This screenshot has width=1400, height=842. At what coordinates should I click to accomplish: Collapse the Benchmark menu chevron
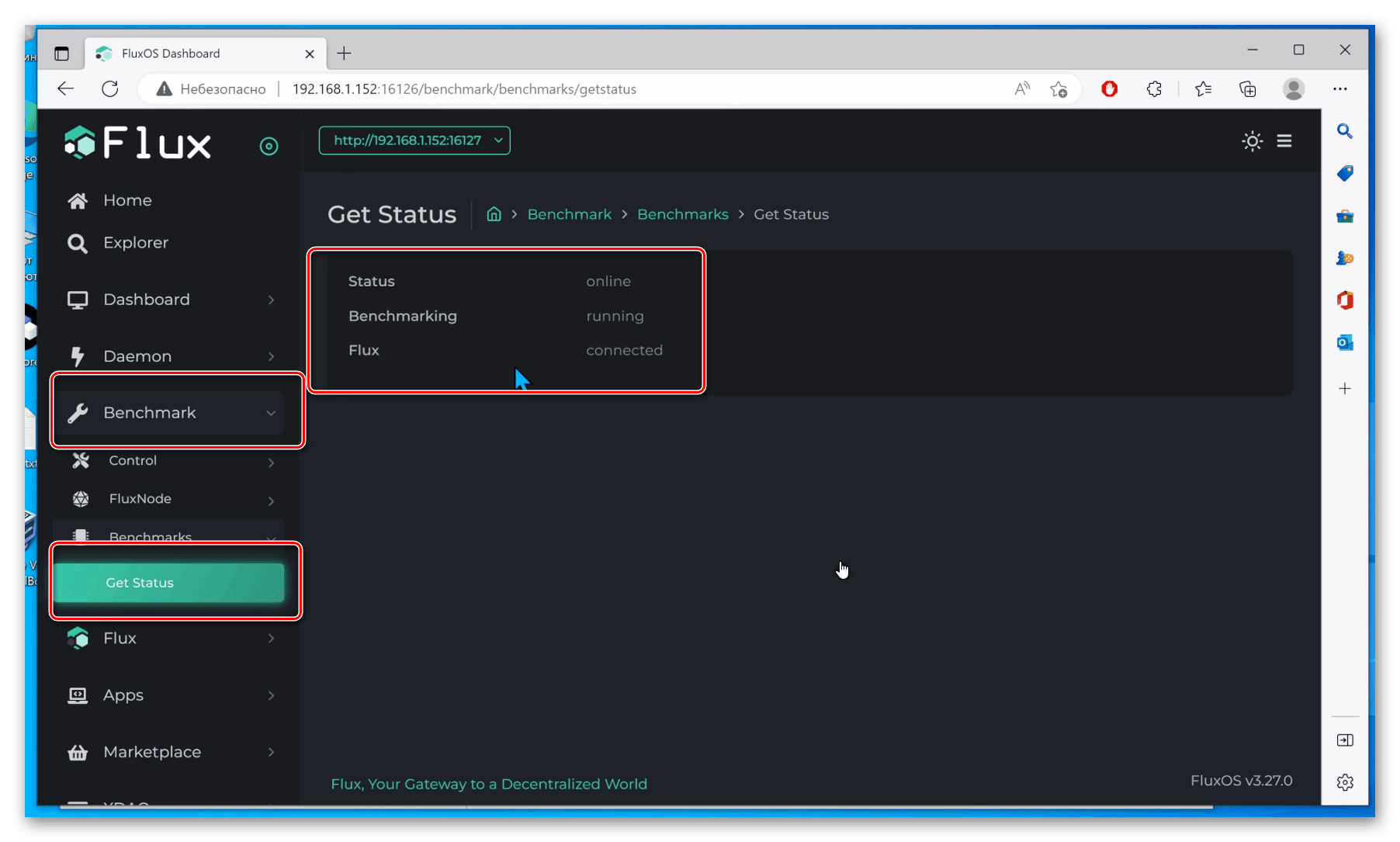(271, 414)
